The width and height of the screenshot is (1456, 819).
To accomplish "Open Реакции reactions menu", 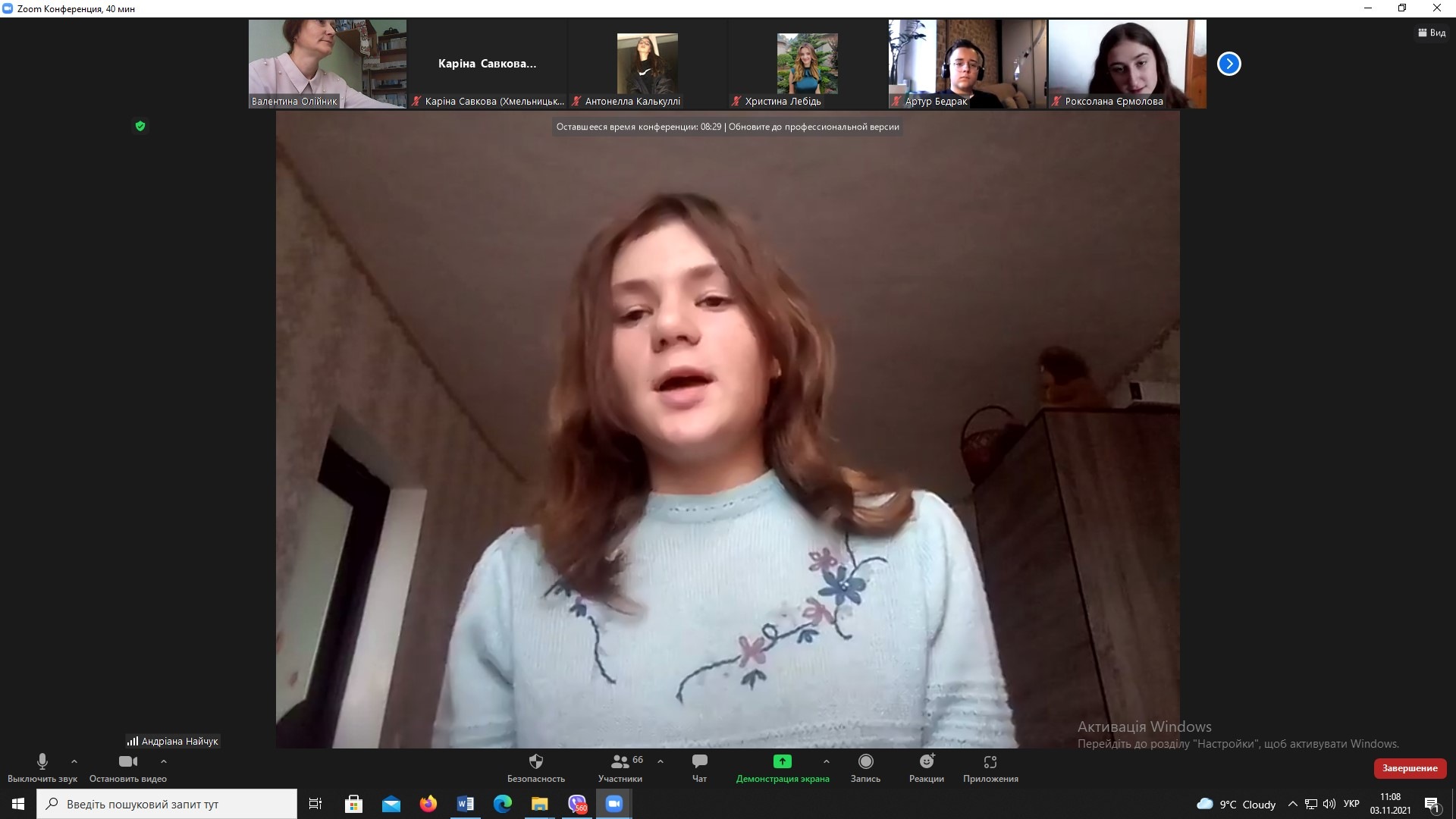I will pos(926,762).
